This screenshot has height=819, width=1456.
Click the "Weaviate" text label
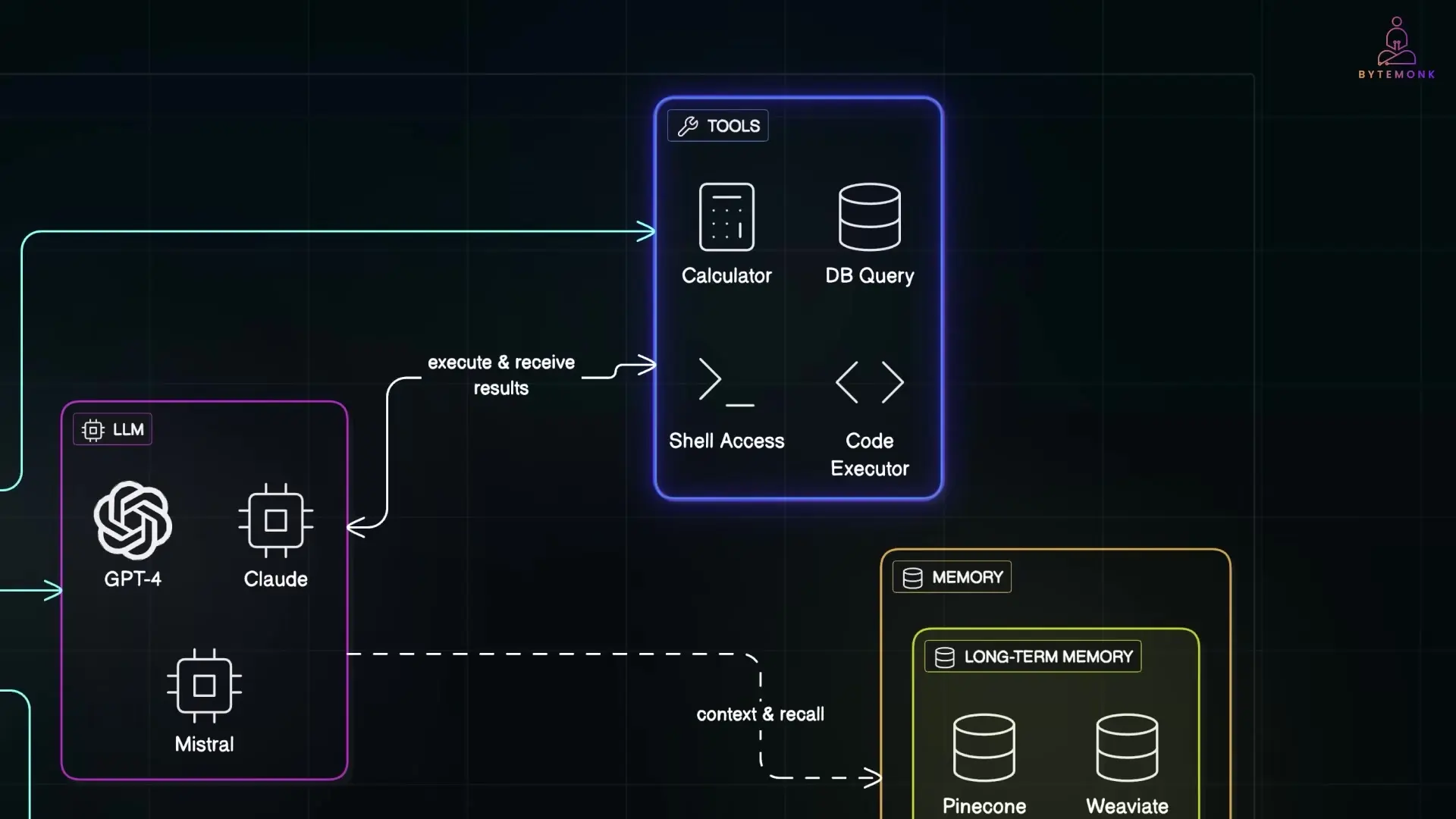(1127, 806)
